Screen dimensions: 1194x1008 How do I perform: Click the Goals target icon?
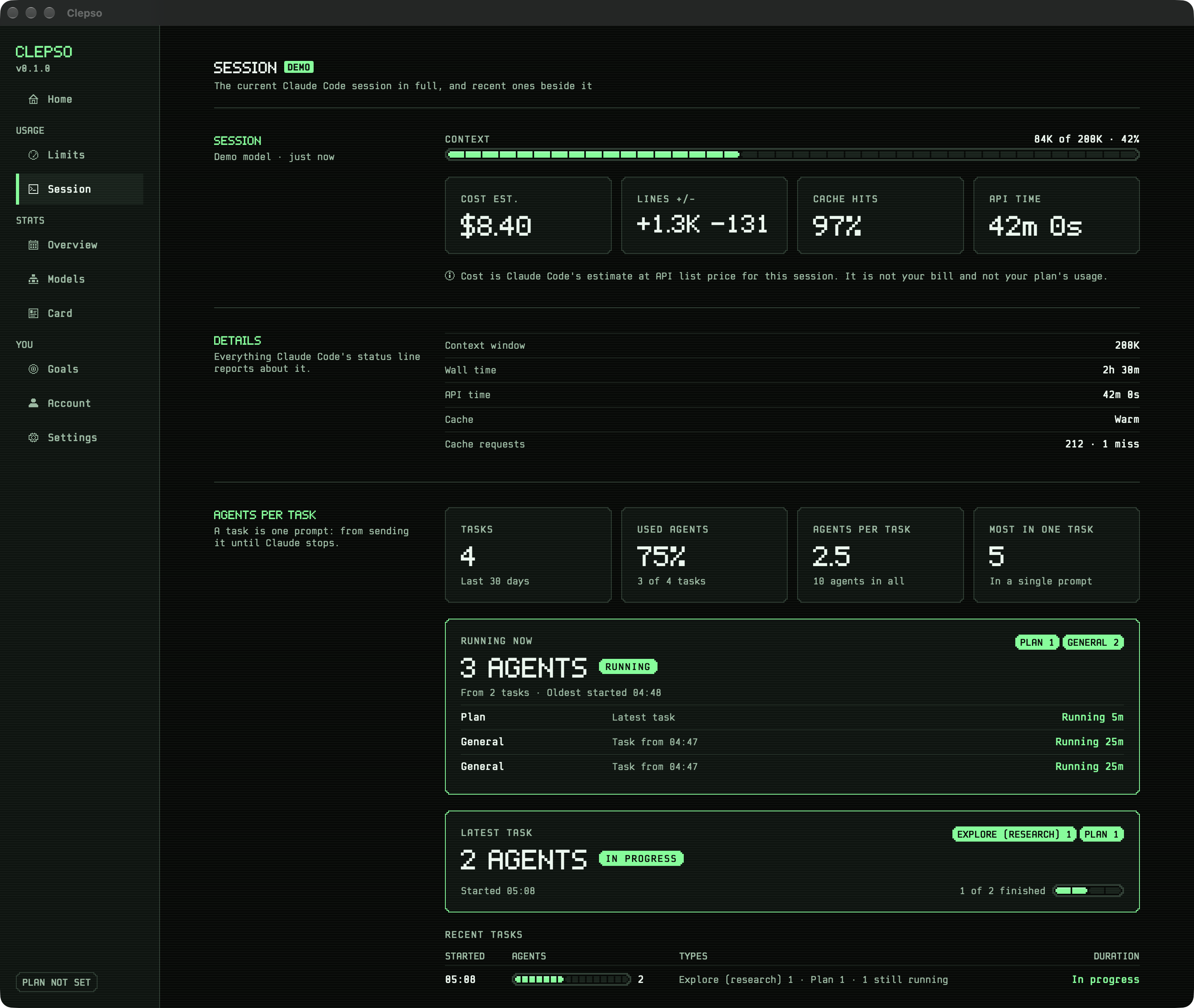point(34,369)
